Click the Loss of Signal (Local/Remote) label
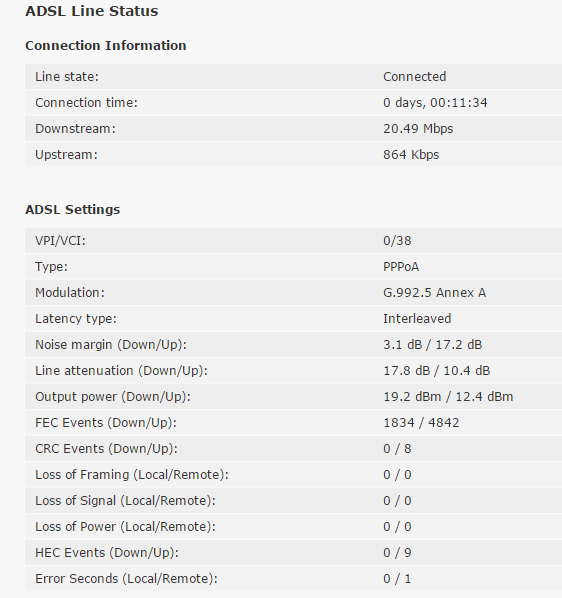This screenshot has width=562, height=598. (125, 501)
